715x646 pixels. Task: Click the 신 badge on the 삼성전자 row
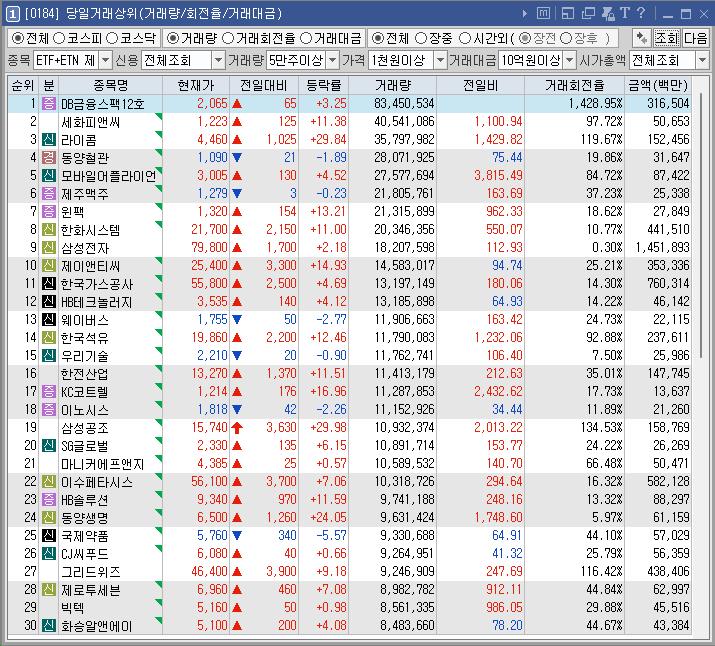click(x=48, y=248)
